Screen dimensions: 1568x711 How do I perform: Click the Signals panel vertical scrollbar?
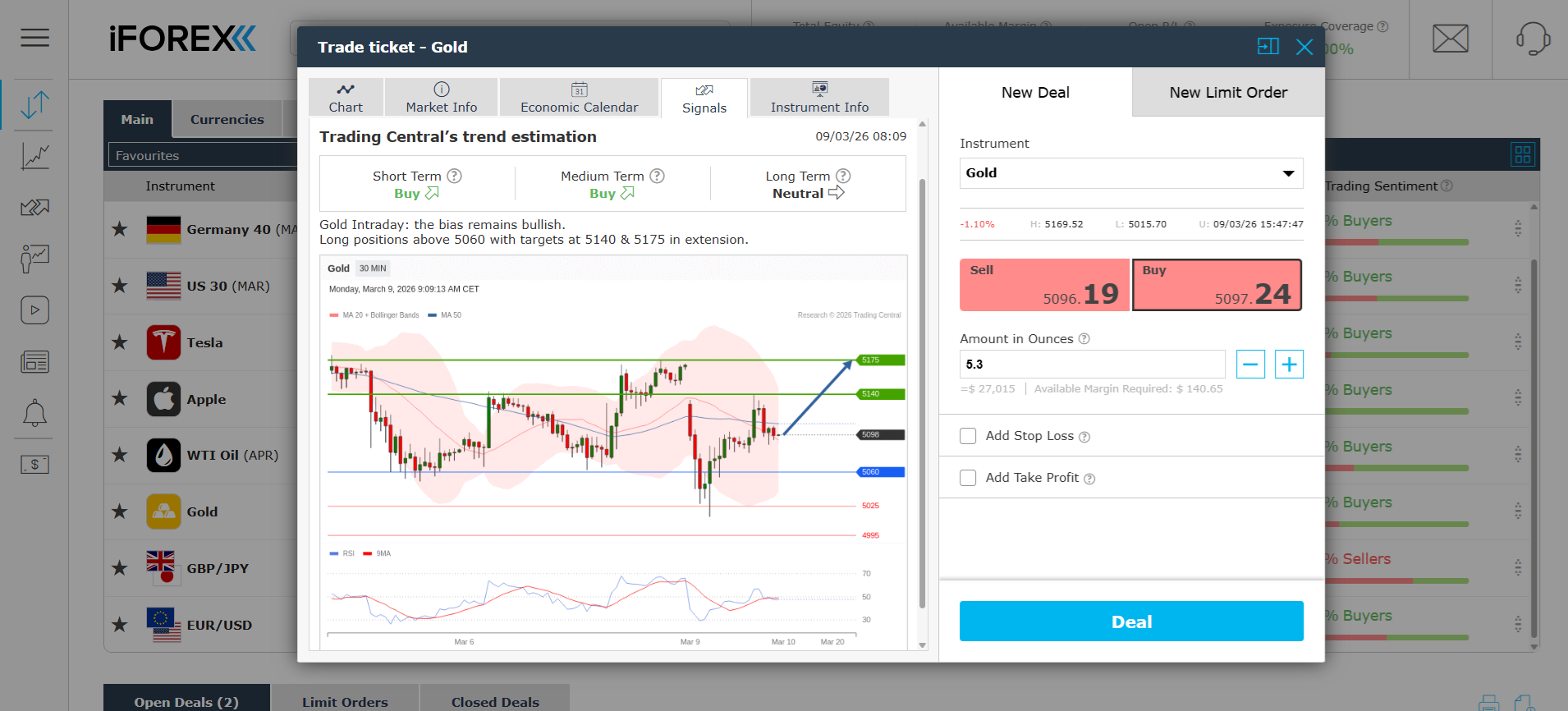tap(922, 394)
